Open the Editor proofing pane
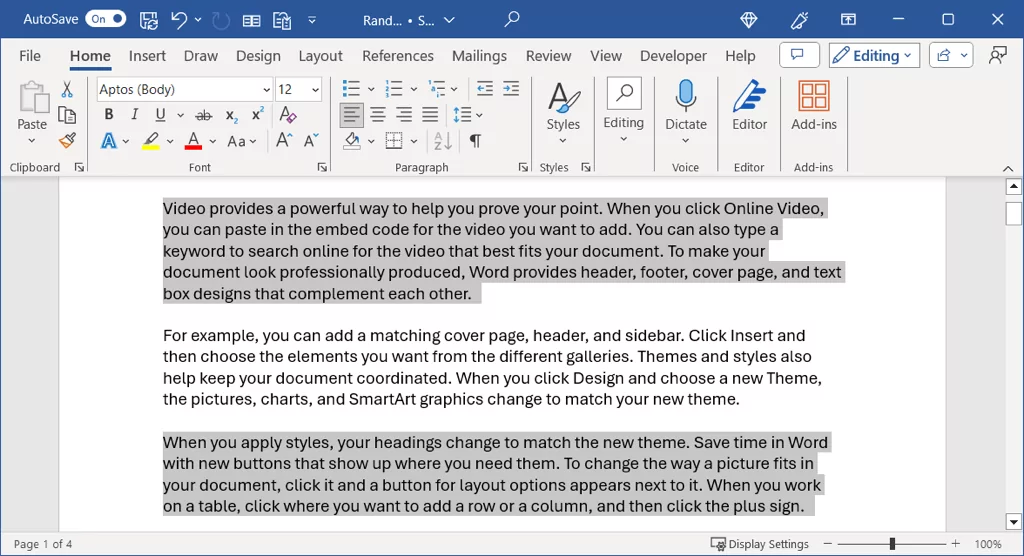Image resolution: width=1024 pixels, height=556 pixels. (x=749, y=106)
